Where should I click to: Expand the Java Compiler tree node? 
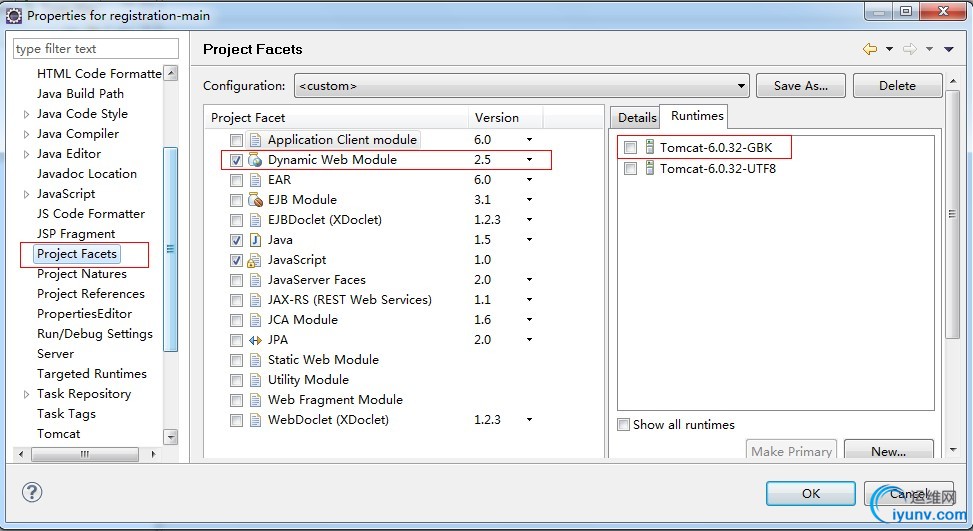coord(26,134)
